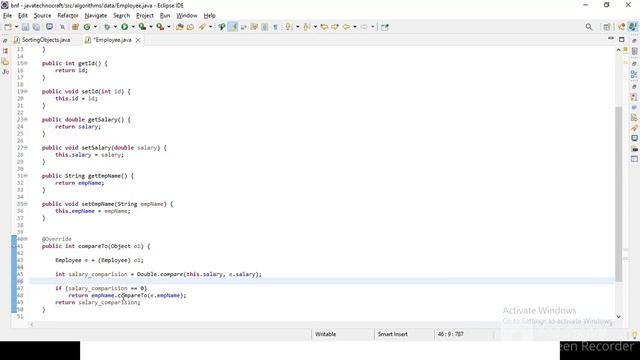
Task: Click the editor vertical scrollbar thumb
Action: pyautogui.click(x=618, y=194)
